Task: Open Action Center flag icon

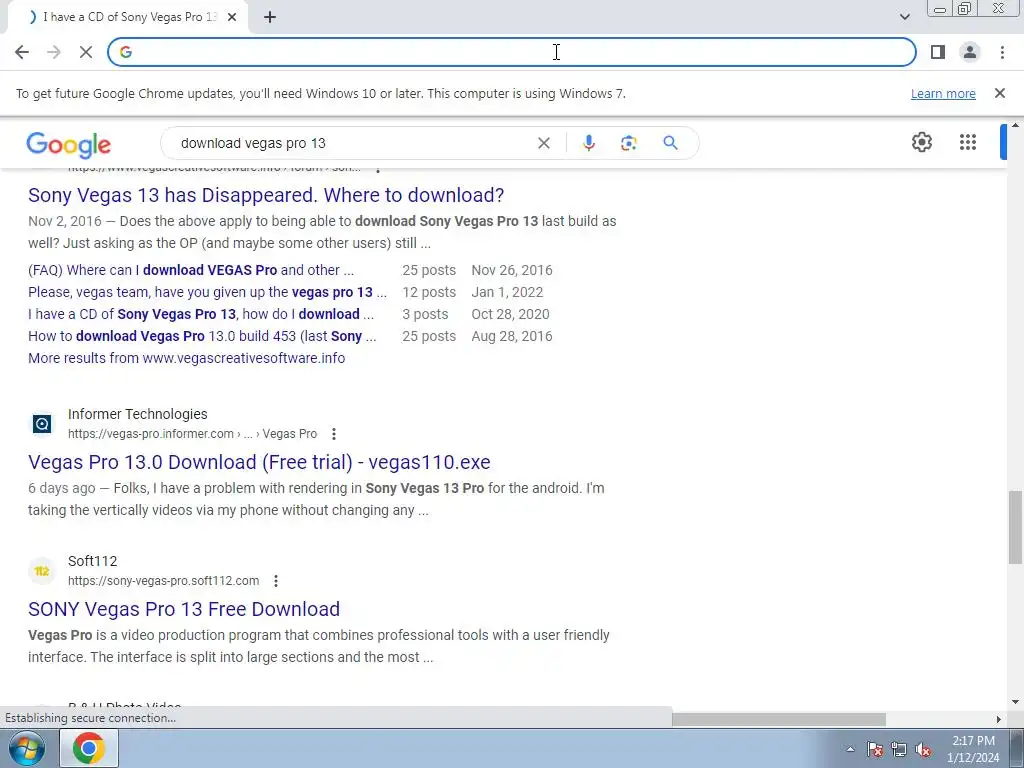Action: (x=874, y=749)
